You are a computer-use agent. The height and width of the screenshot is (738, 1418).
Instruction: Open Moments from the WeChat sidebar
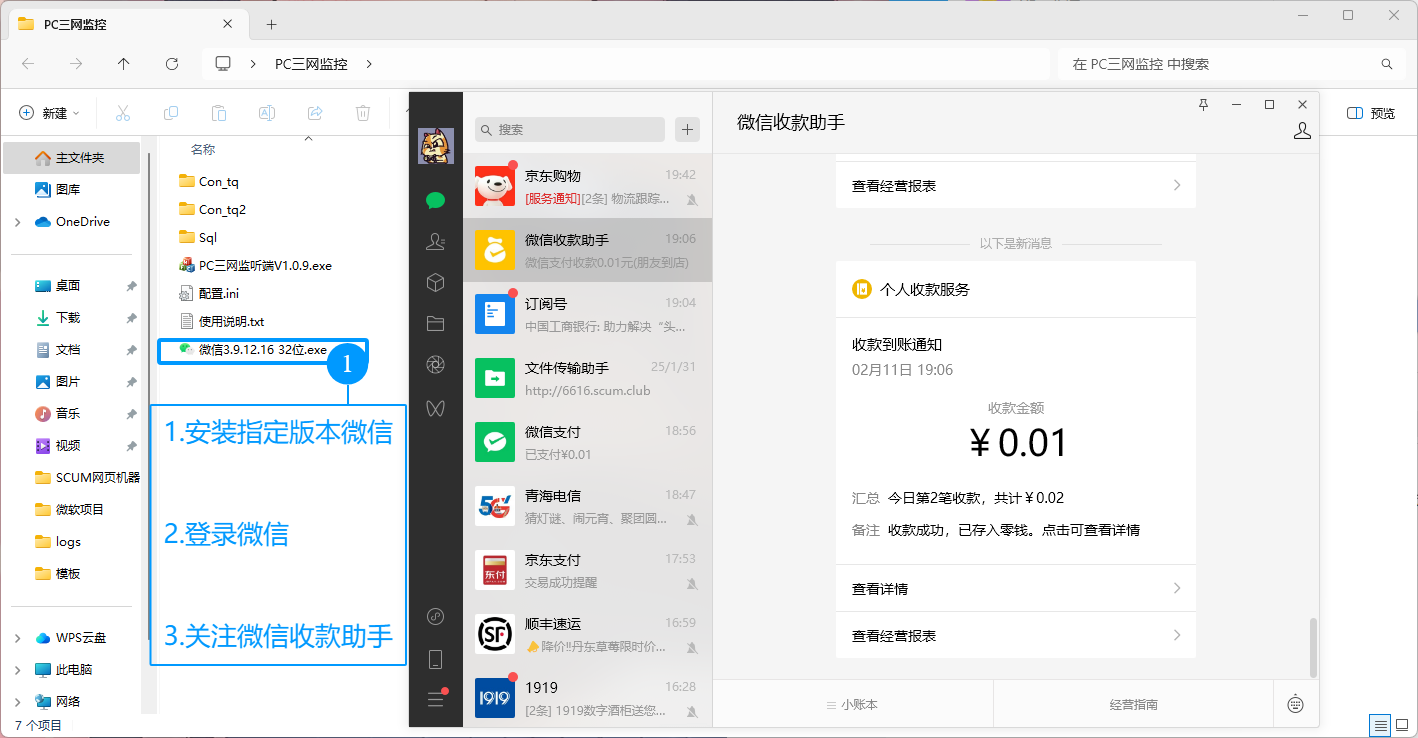tap(435, 365)
